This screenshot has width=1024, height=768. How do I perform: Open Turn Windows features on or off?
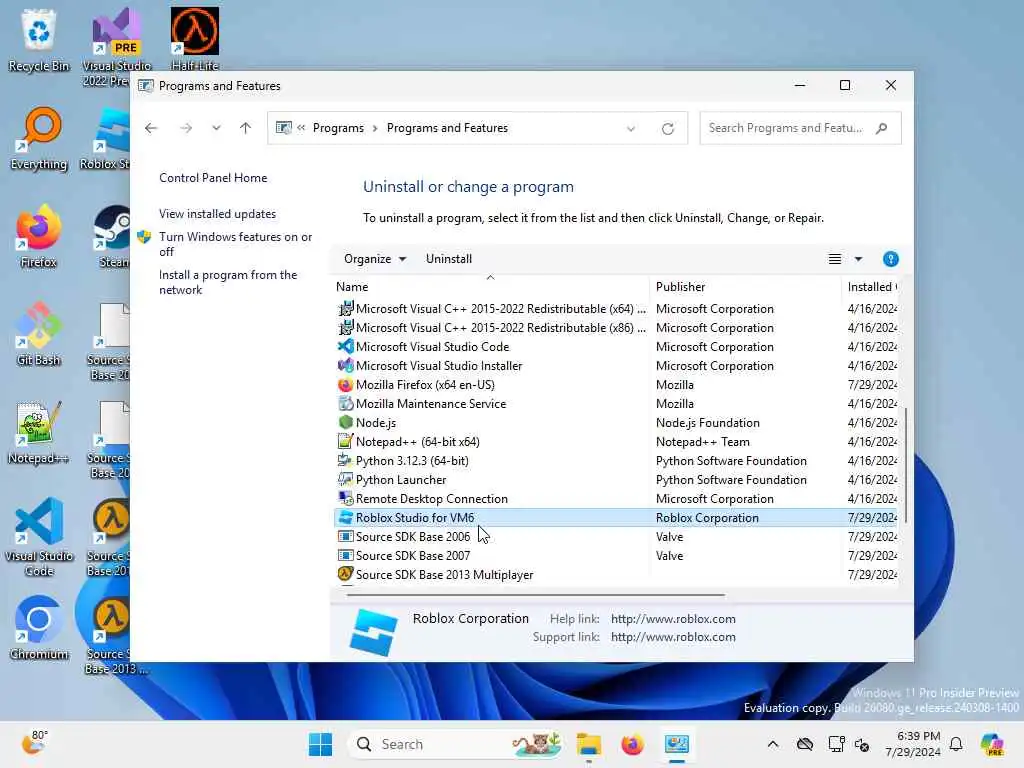[235, 244]
